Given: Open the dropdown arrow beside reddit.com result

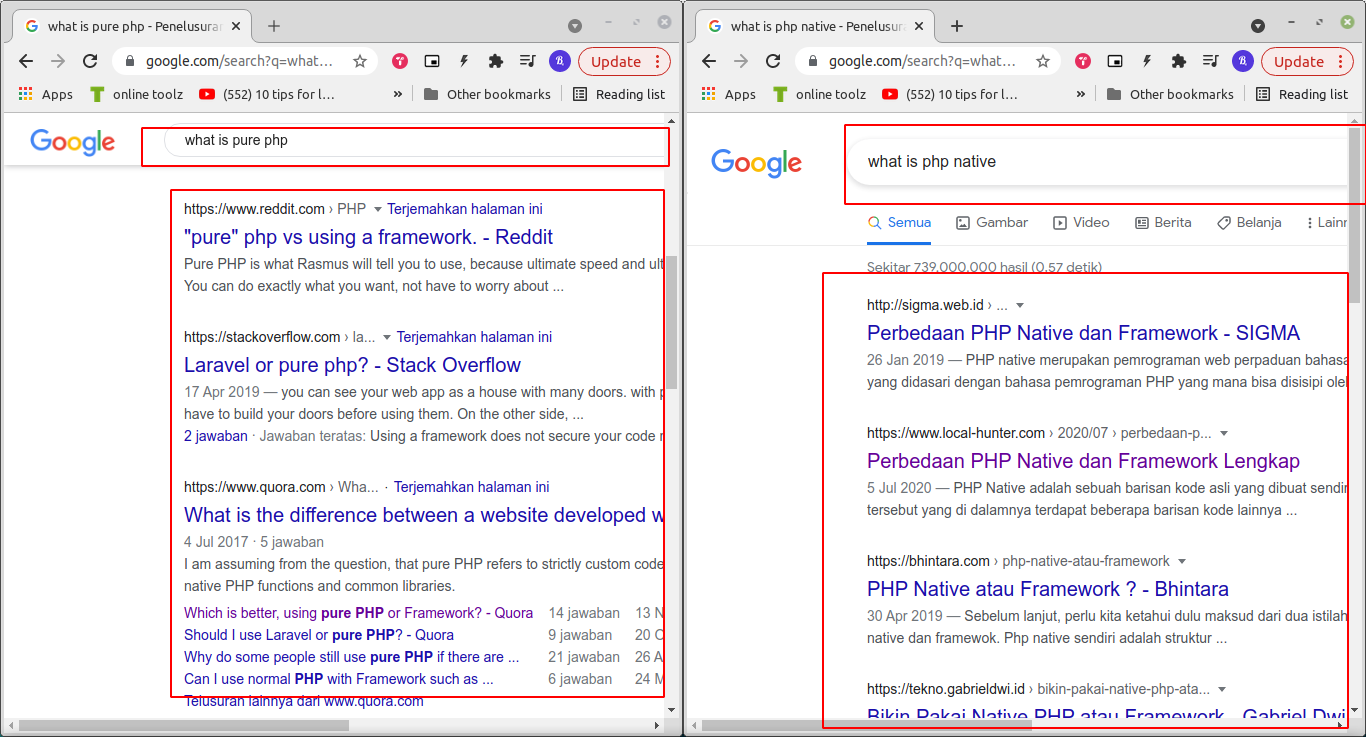Looking at the screenshot, I should tap(378, 210).
